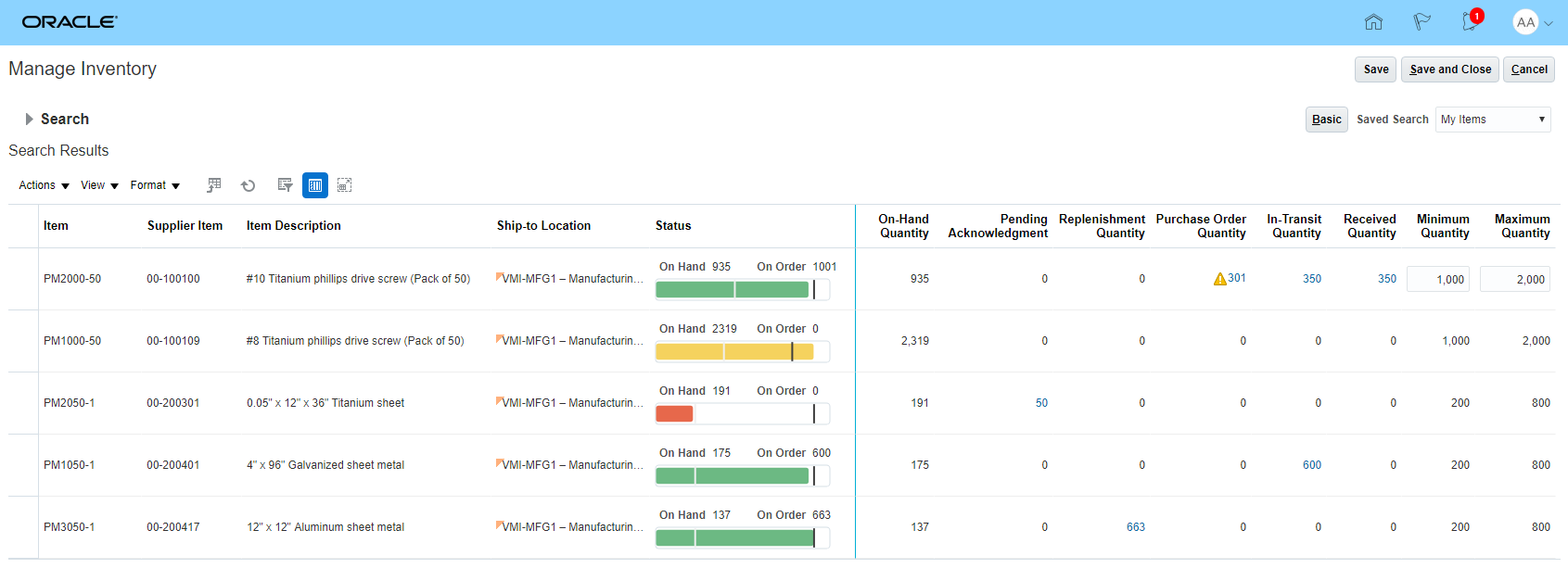Image resolution: width=1568 pixels, height=568 pixels.
Task: Go to the Oracle home page icon
Action: pos(1373,22)
